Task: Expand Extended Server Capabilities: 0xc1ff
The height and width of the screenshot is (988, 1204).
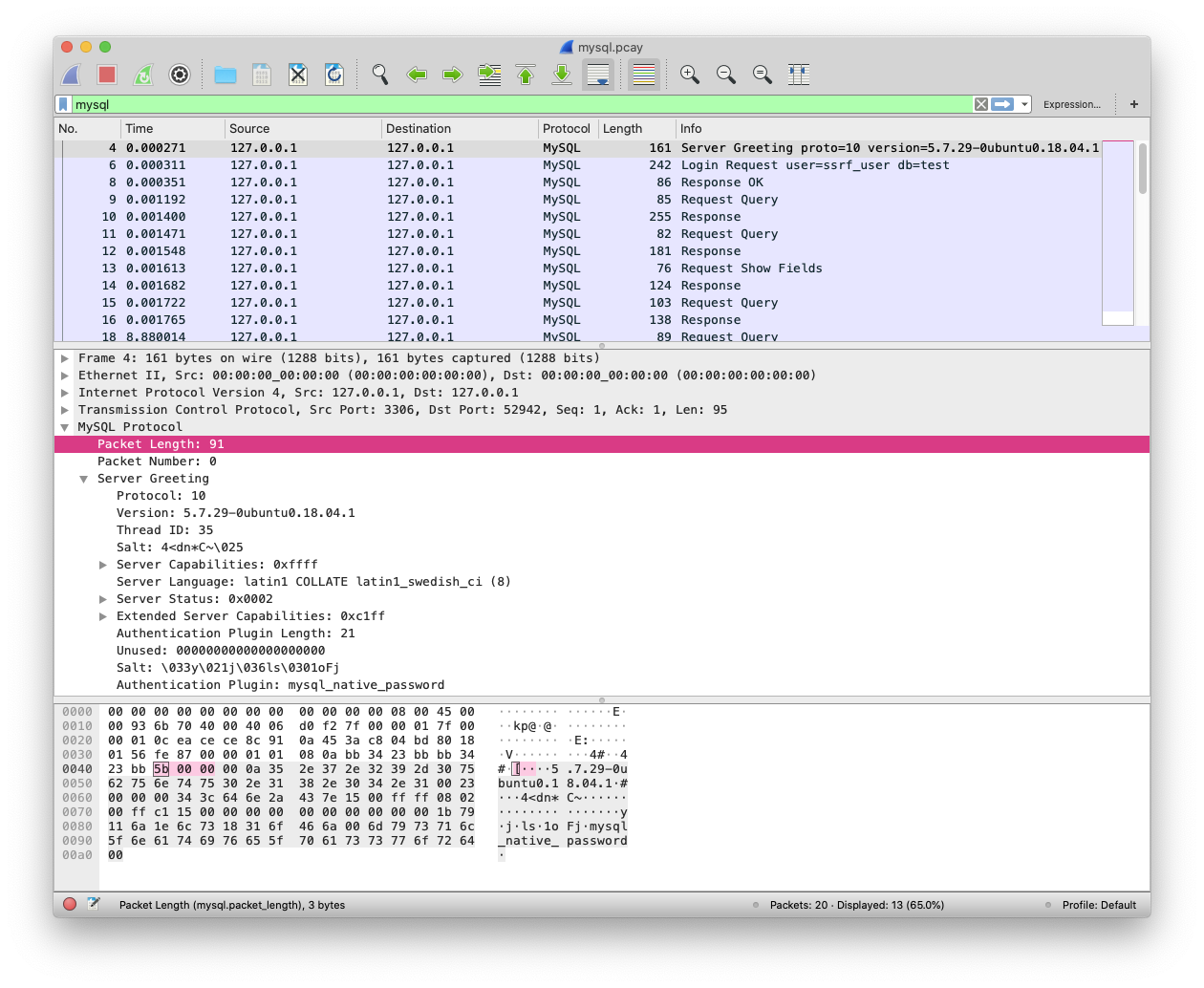Action: point(103,616)
